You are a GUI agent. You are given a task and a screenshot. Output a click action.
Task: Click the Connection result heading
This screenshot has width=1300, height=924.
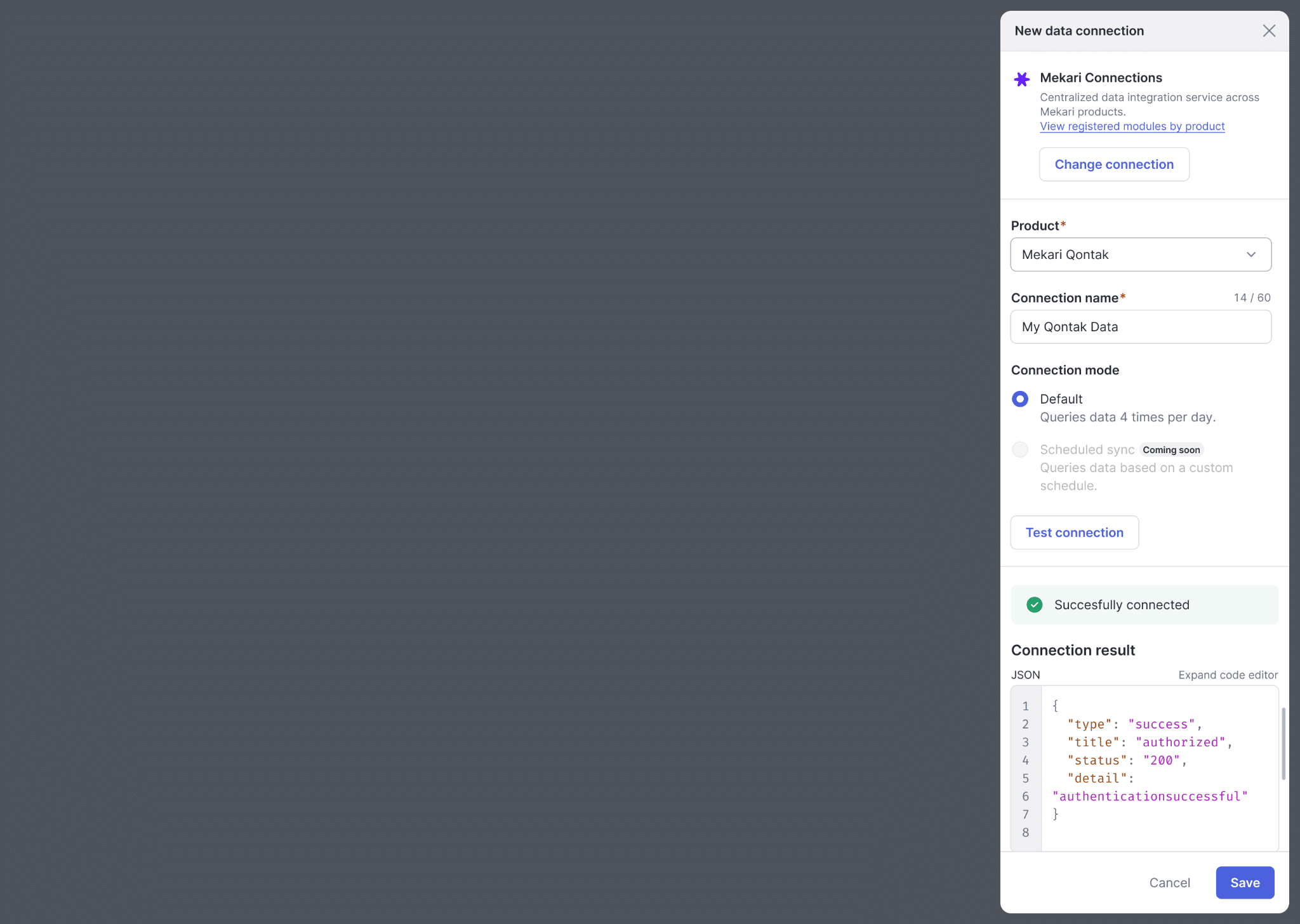click(1073, 650)
